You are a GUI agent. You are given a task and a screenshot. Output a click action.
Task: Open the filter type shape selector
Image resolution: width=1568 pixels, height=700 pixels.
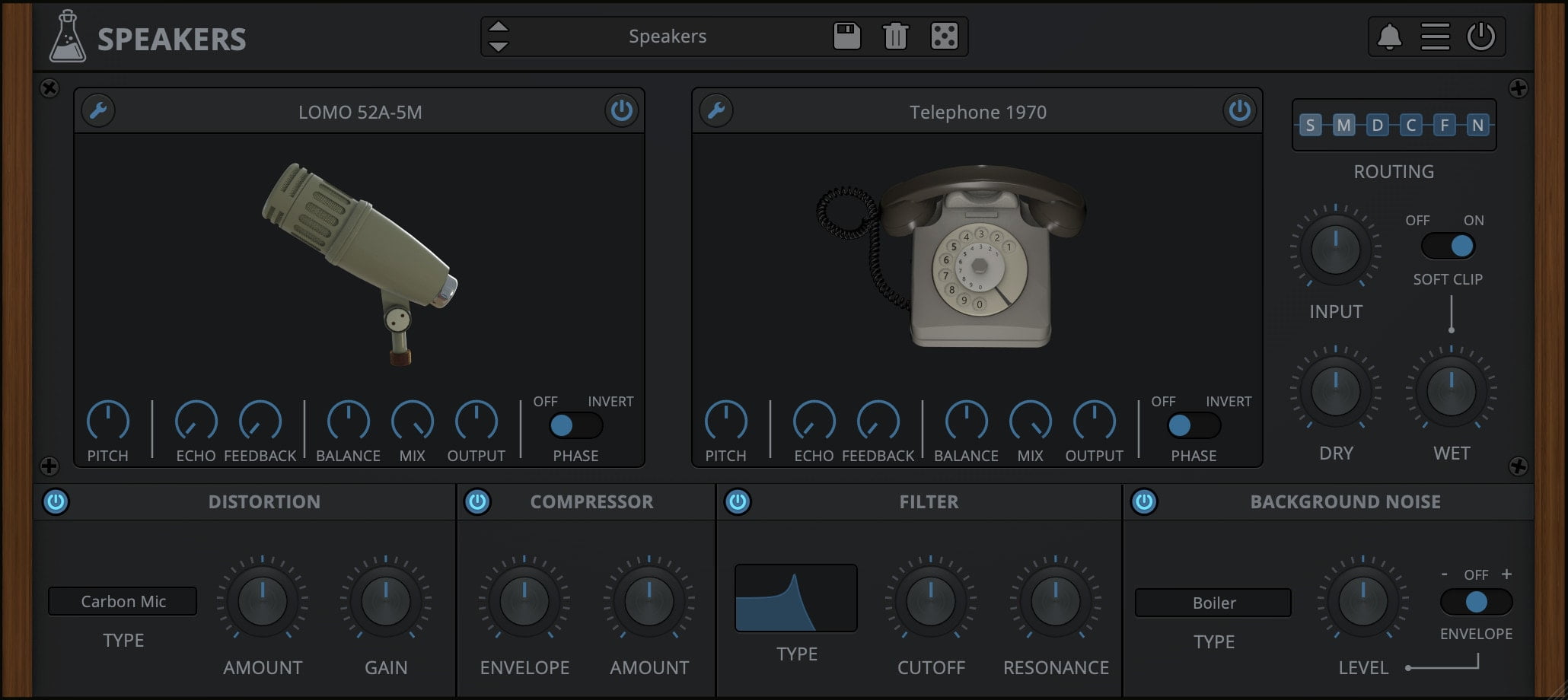(796, 598)
